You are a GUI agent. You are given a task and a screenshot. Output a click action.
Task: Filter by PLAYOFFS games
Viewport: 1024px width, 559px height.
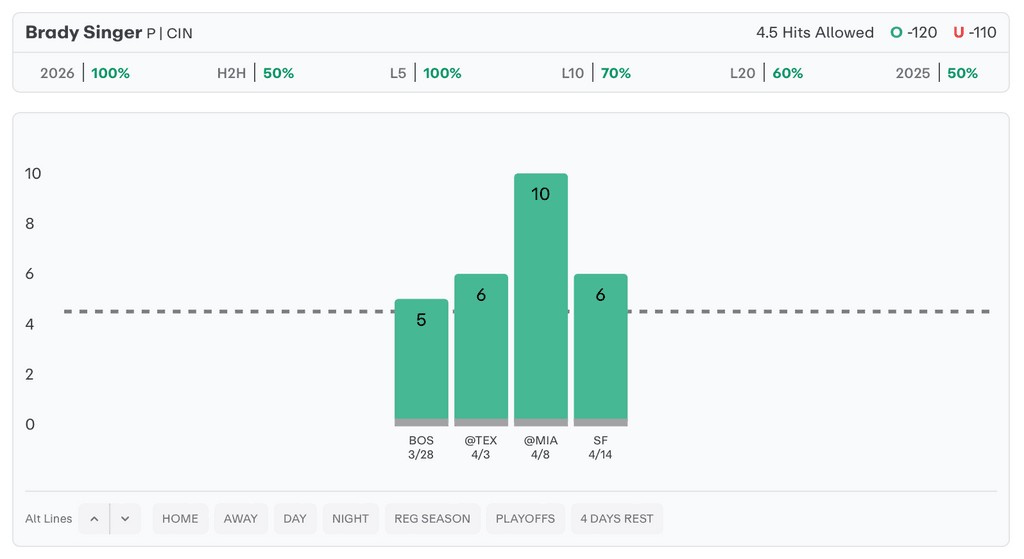click(x=525, y=519)
